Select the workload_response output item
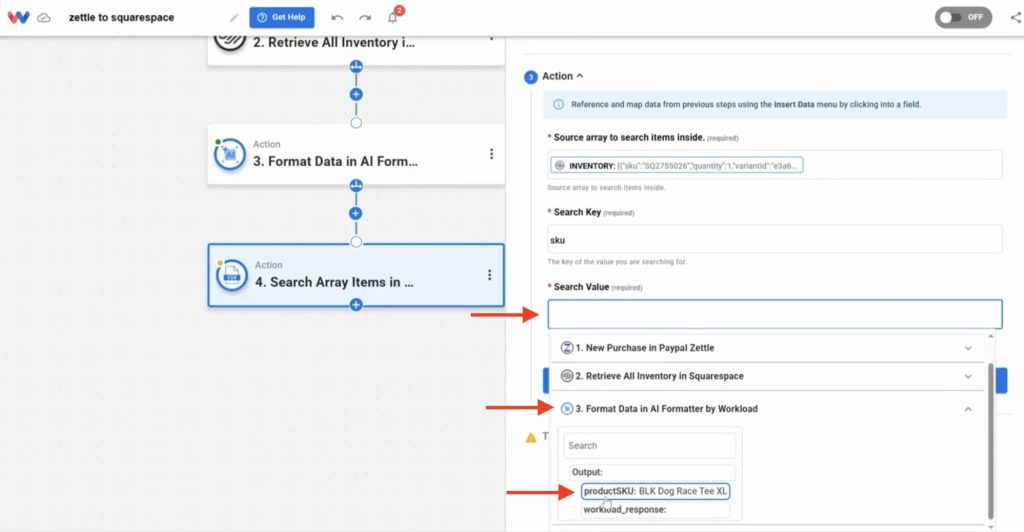The height and width of the screenshot is (532, 1024). (655, 510)
